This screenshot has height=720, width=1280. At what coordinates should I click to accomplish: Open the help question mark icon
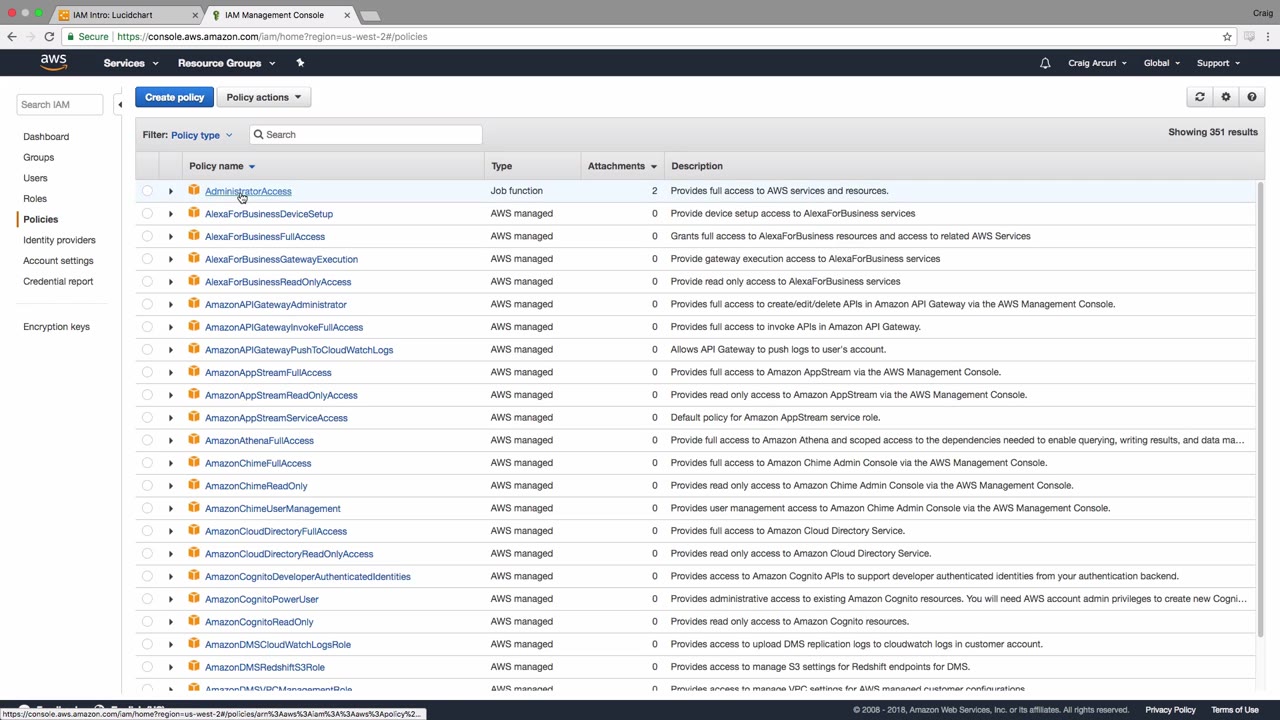(1252, 97)
